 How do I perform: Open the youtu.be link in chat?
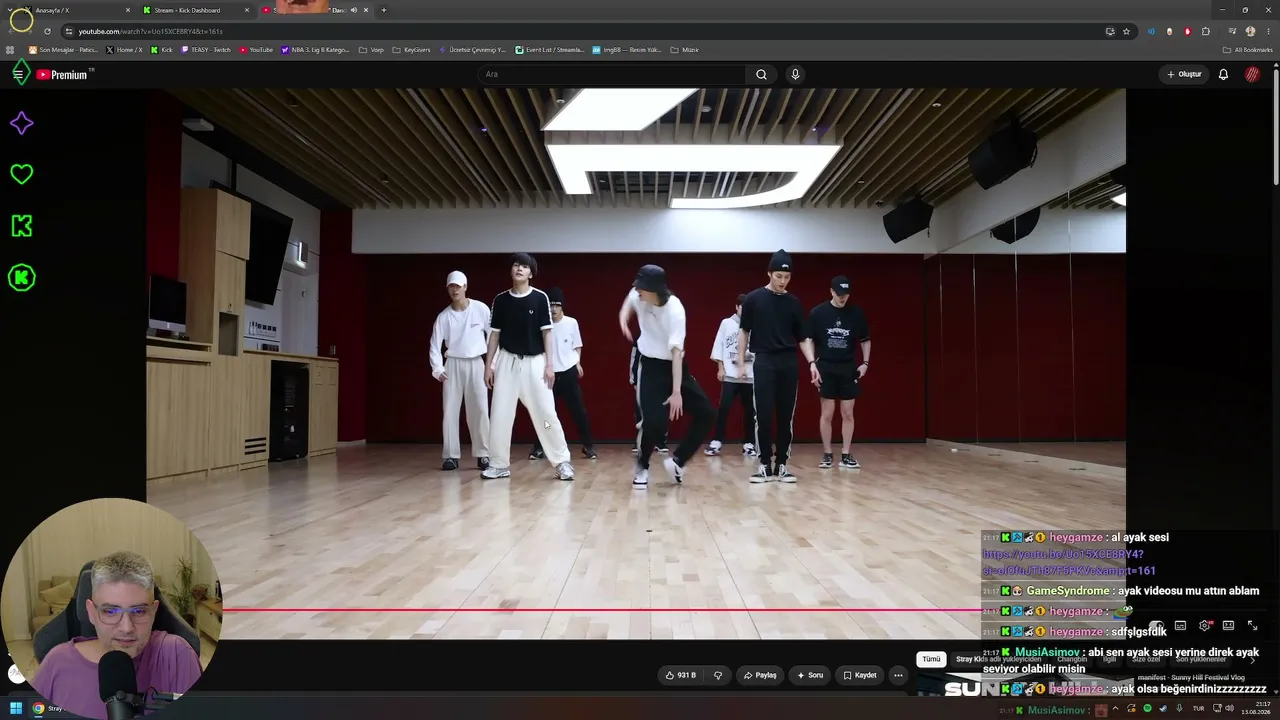(1068, 562)
